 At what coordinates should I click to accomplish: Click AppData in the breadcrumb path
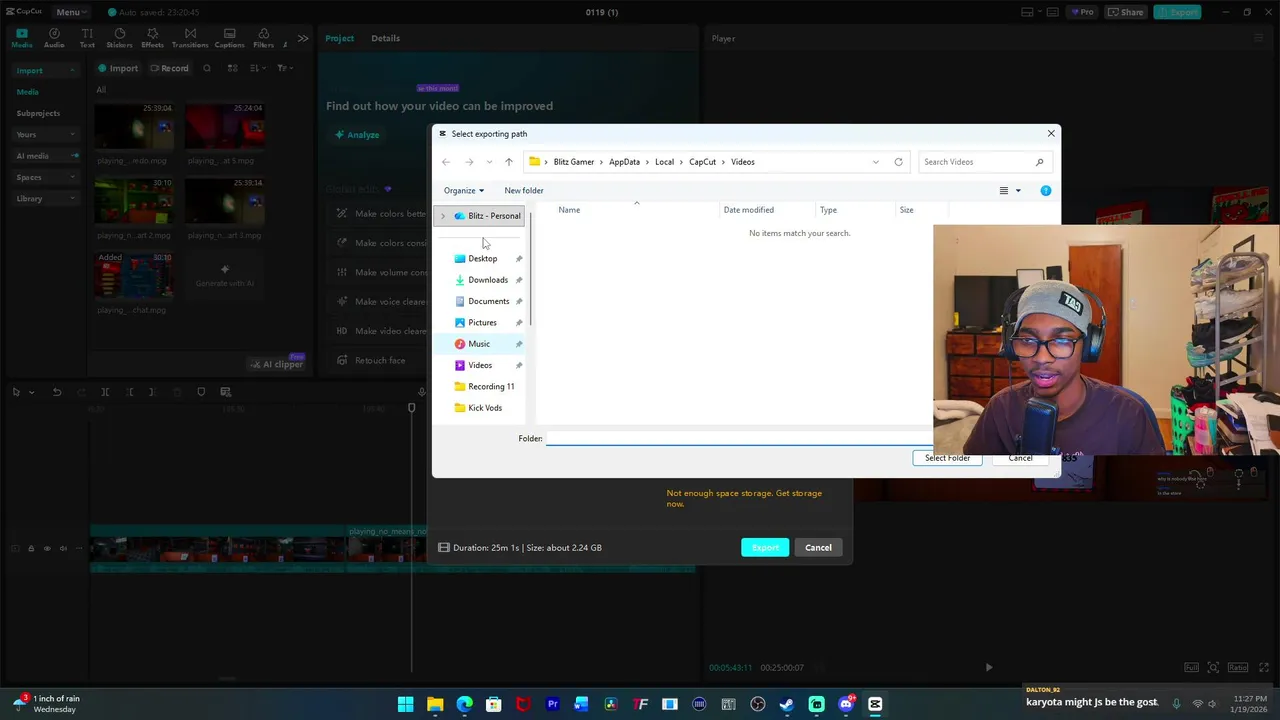pyautogui.click(x=624, y=162)
